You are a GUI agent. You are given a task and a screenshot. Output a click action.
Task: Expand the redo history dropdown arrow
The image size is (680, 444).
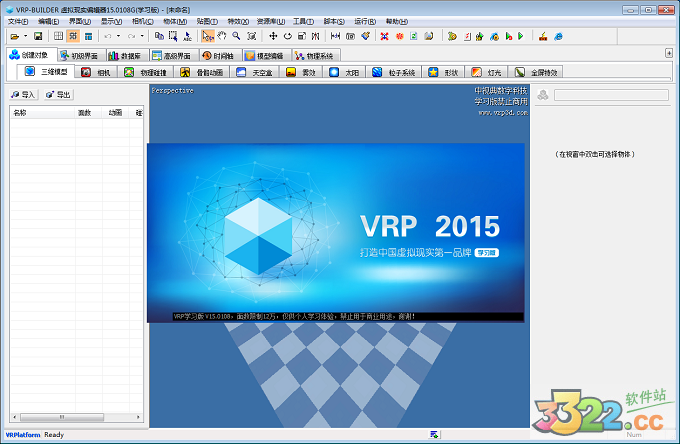(x=142, y=36)
